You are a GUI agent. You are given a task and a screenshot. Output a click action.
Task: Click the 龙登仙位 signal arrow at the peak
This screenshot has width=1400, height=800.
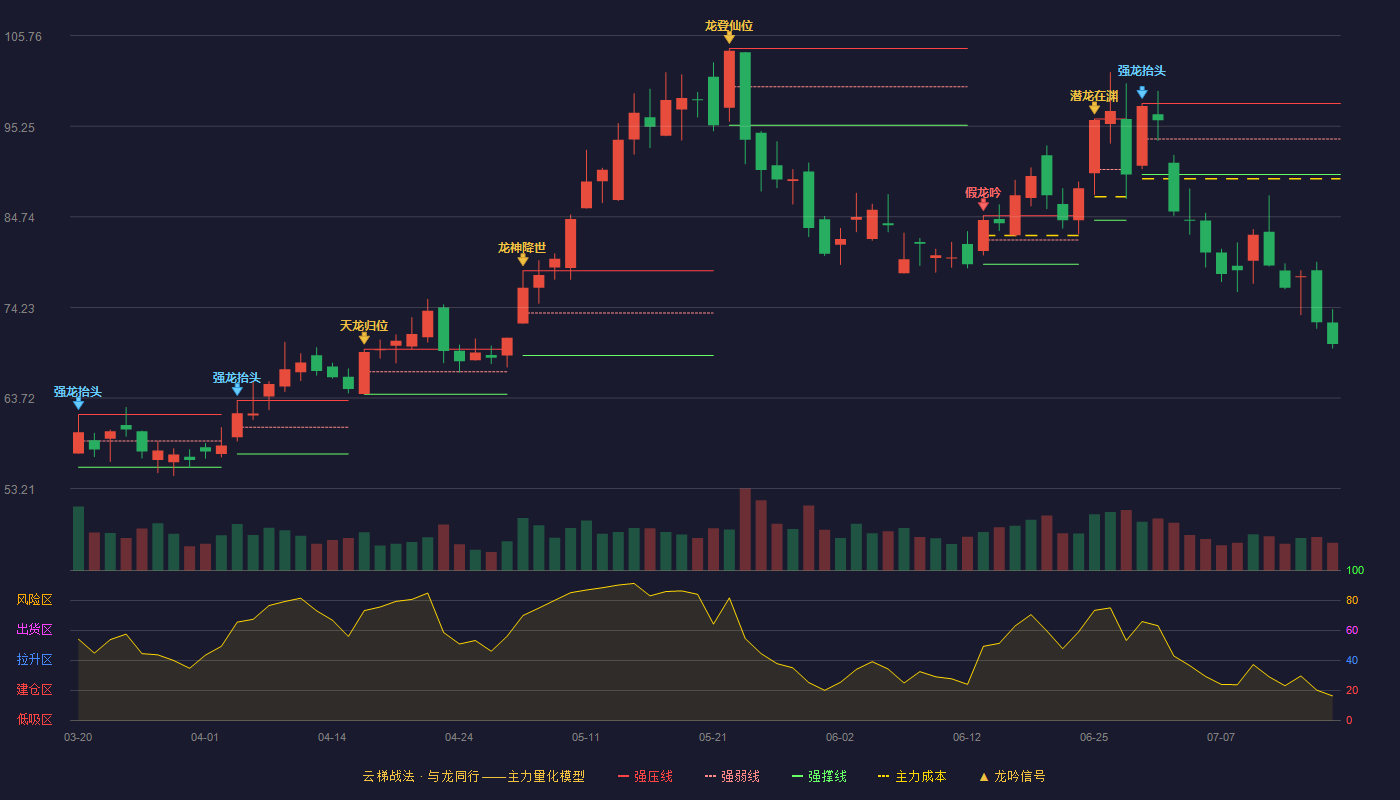click(729, 38)
